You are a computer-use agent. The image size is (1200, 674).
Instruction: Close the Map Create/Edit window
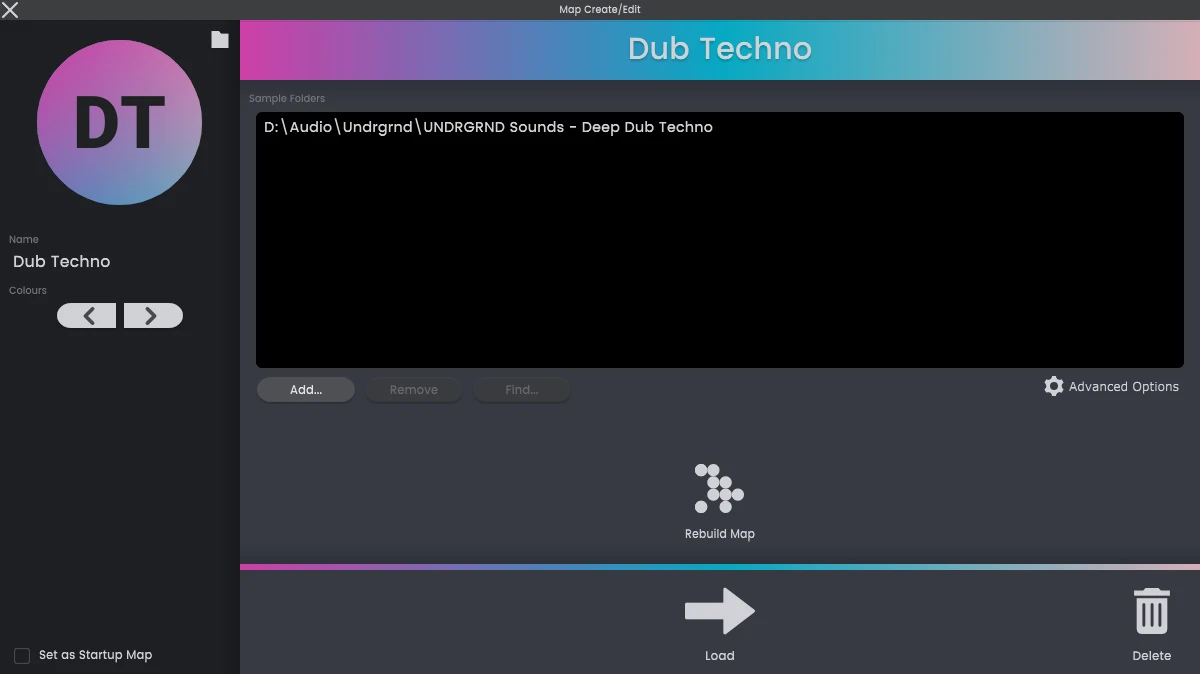coord(10,10)
